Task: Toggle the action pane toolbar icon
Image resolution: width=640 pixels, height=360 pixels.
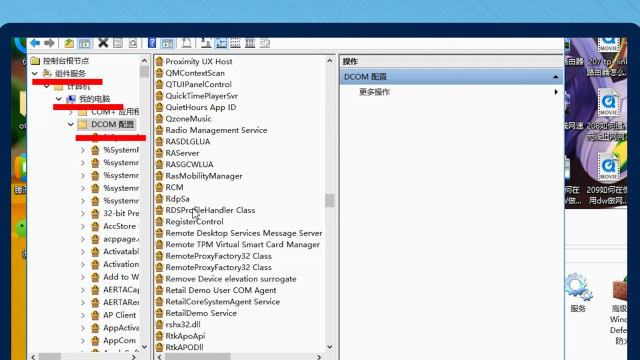Action: [x=167, y=43]
